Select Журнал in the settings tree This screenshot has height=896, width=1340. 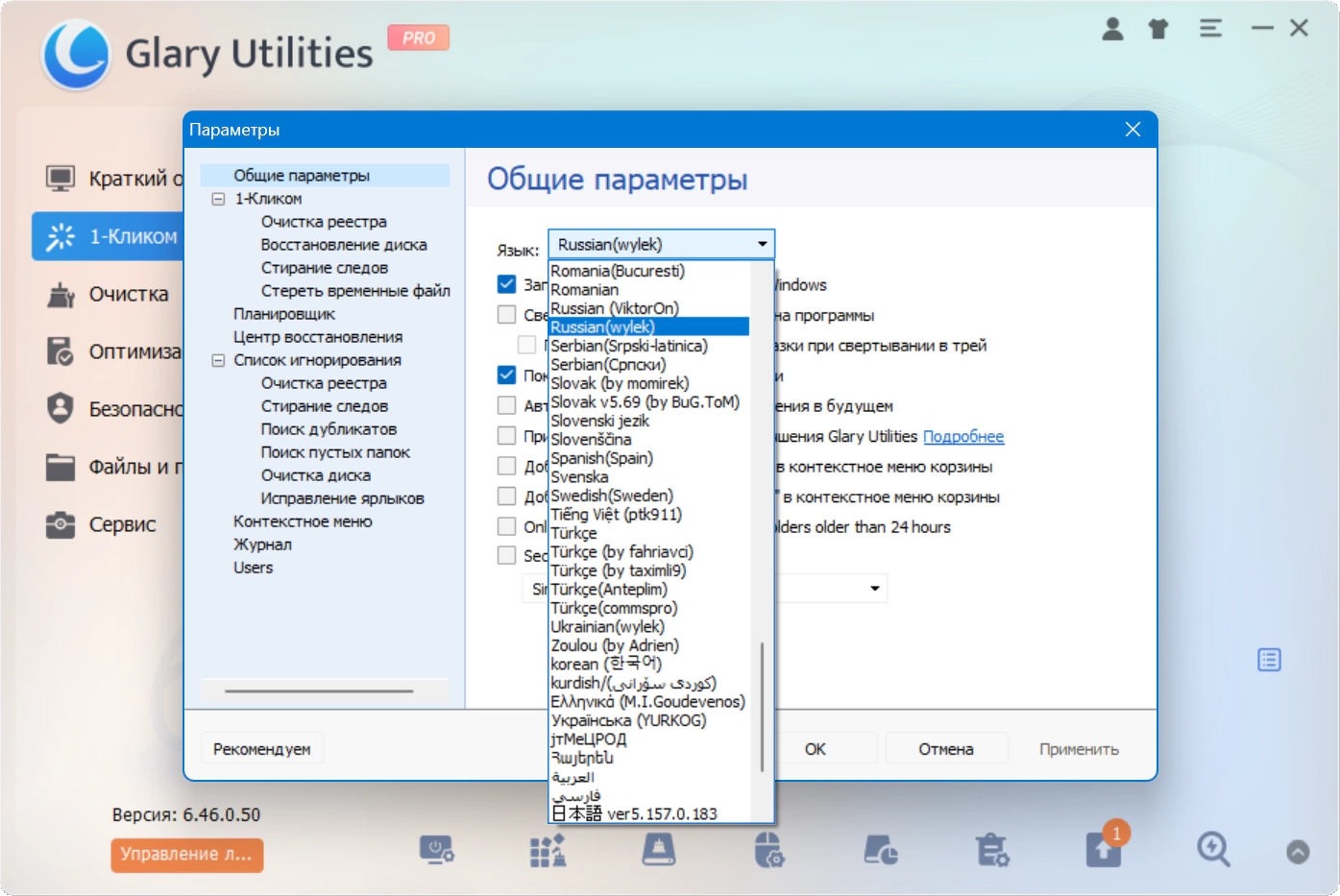pos(262,545)
